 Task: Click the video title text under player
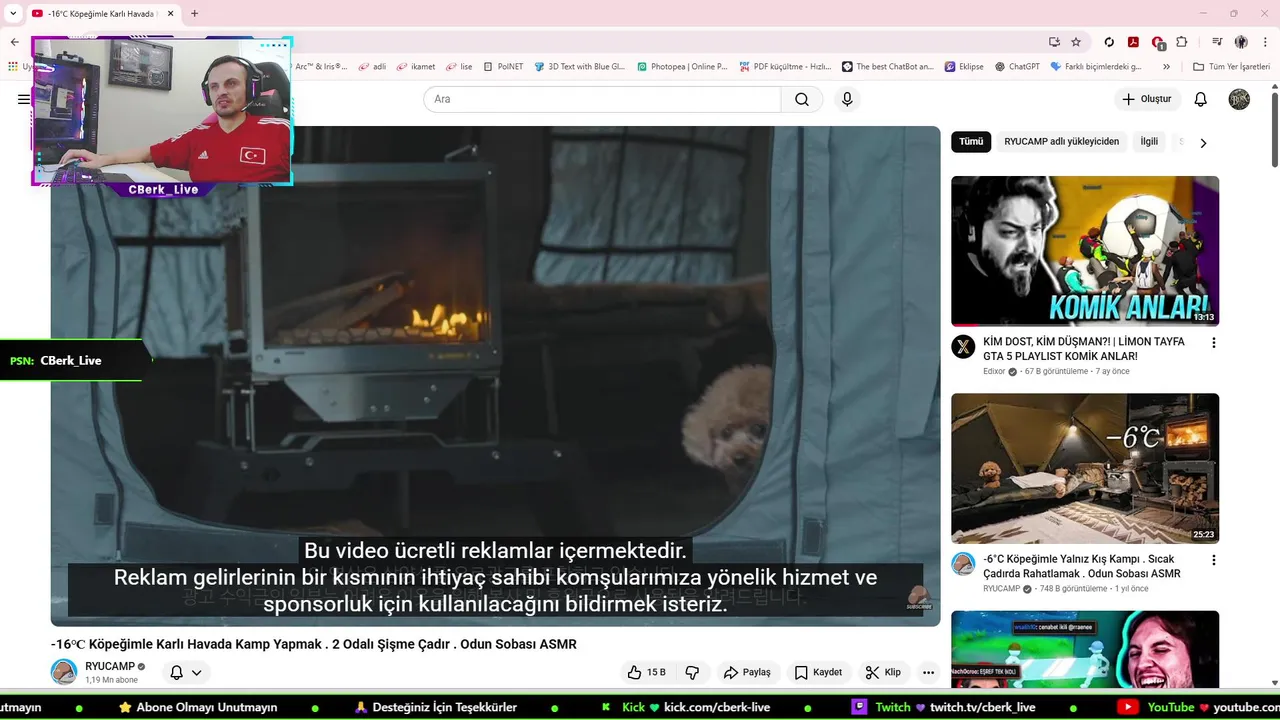click(314, 644)
